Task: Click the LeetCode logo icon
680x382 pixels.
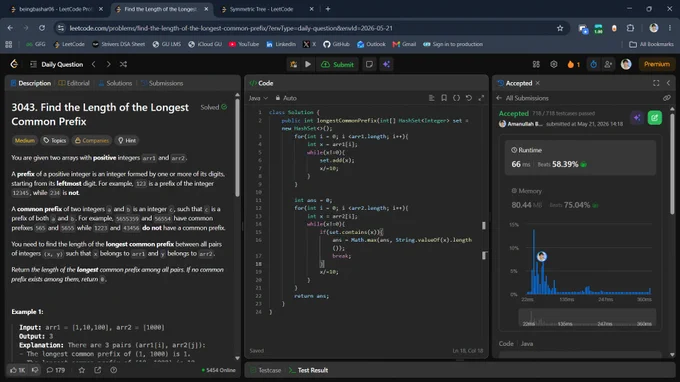Action: [14, 64]
